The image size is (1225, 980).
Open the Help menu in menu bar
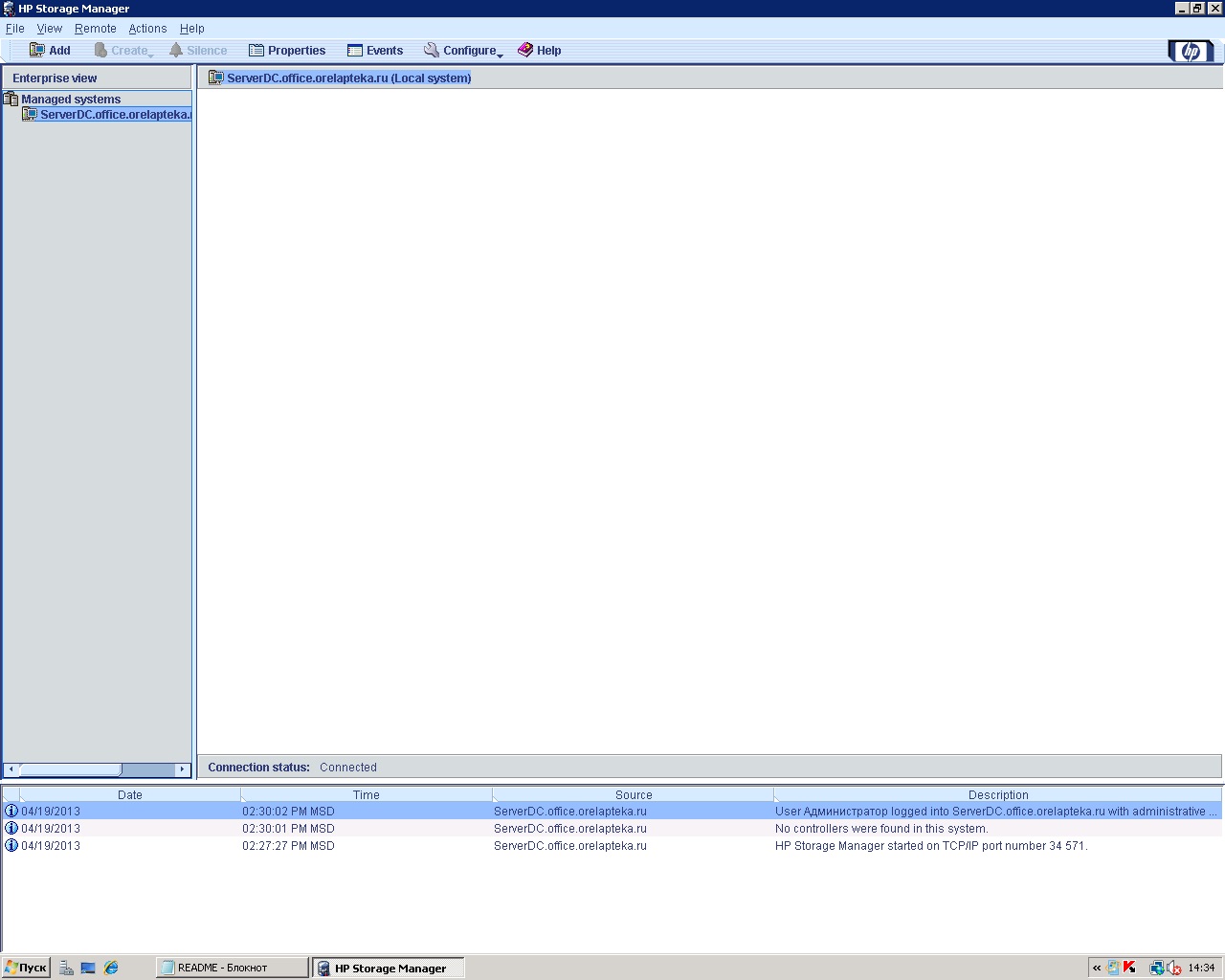click(192, 29)
